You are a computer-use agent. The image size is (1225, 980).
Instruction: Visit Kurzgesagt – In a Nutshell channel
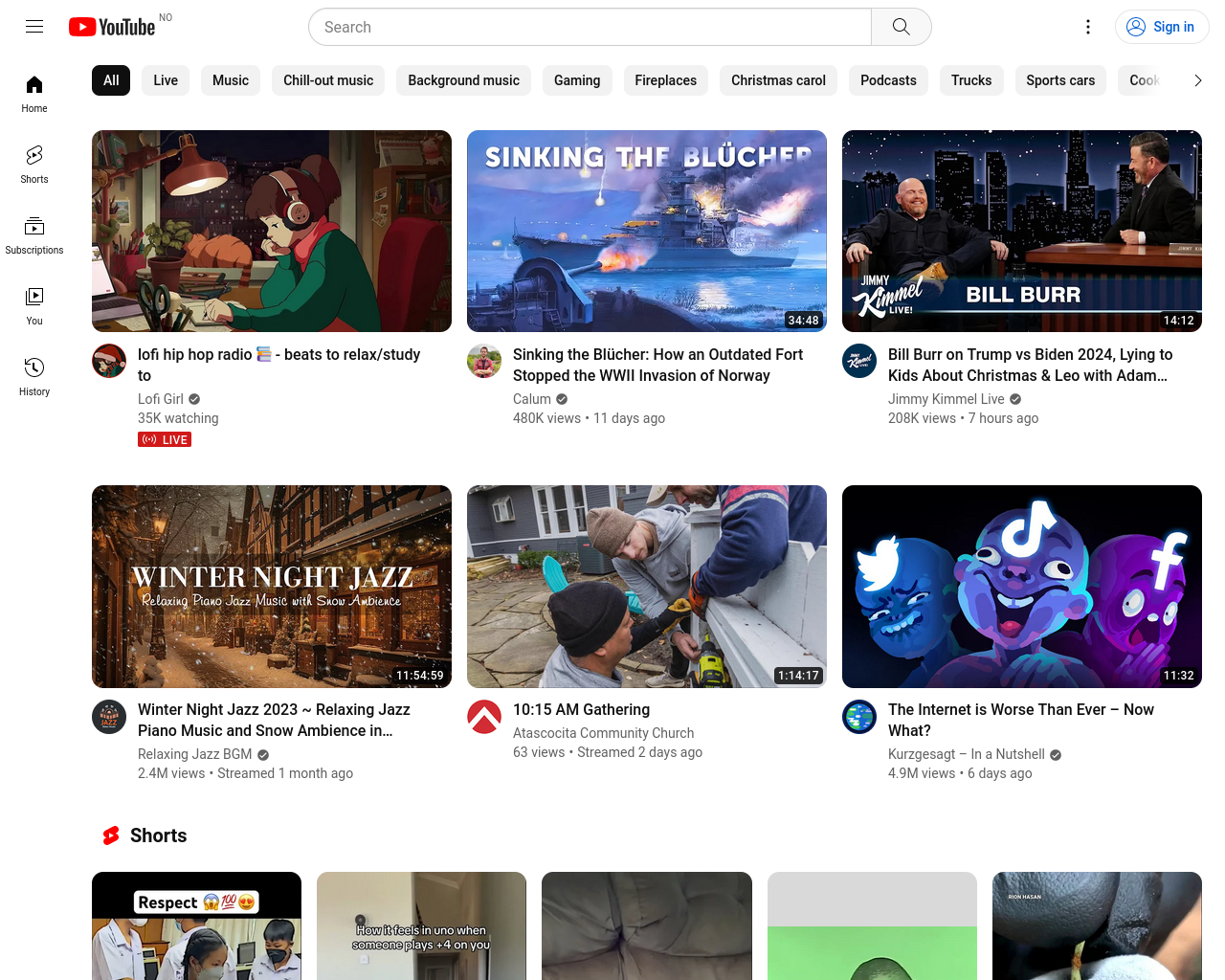click(967, 754)
